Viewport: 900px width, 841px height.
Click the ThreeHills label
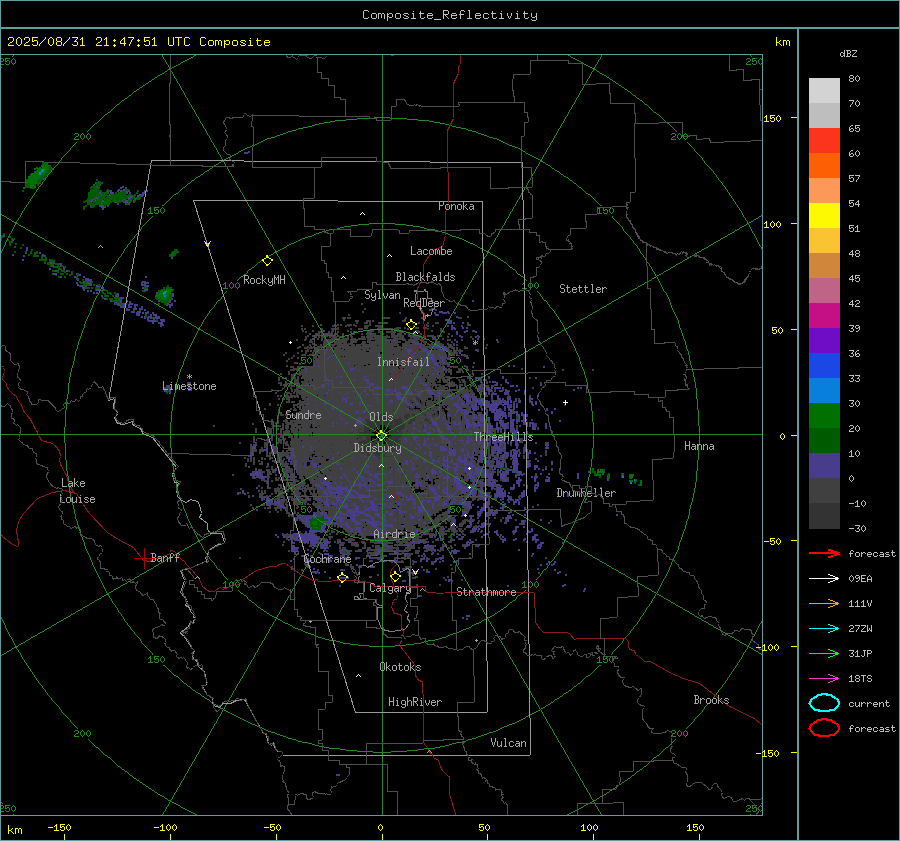(x=503, y=437)
